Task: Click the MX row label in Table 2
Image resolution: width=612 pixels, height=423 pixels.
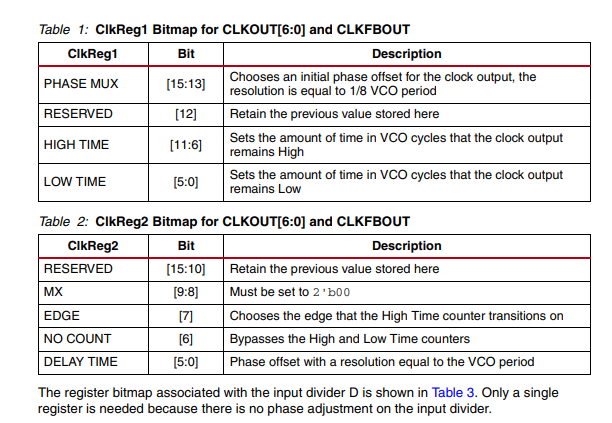Action: pyautogui.click(x=53, y=292)
